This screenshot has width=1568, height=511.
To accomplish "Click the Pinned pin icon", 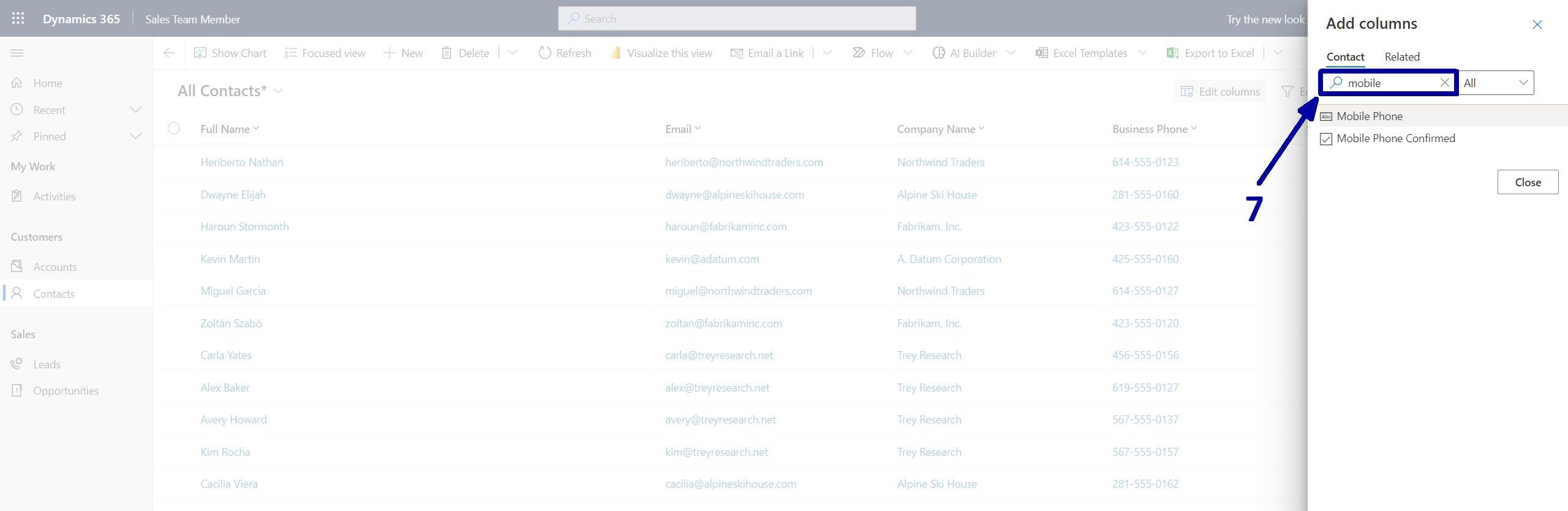I will point(17,136).
